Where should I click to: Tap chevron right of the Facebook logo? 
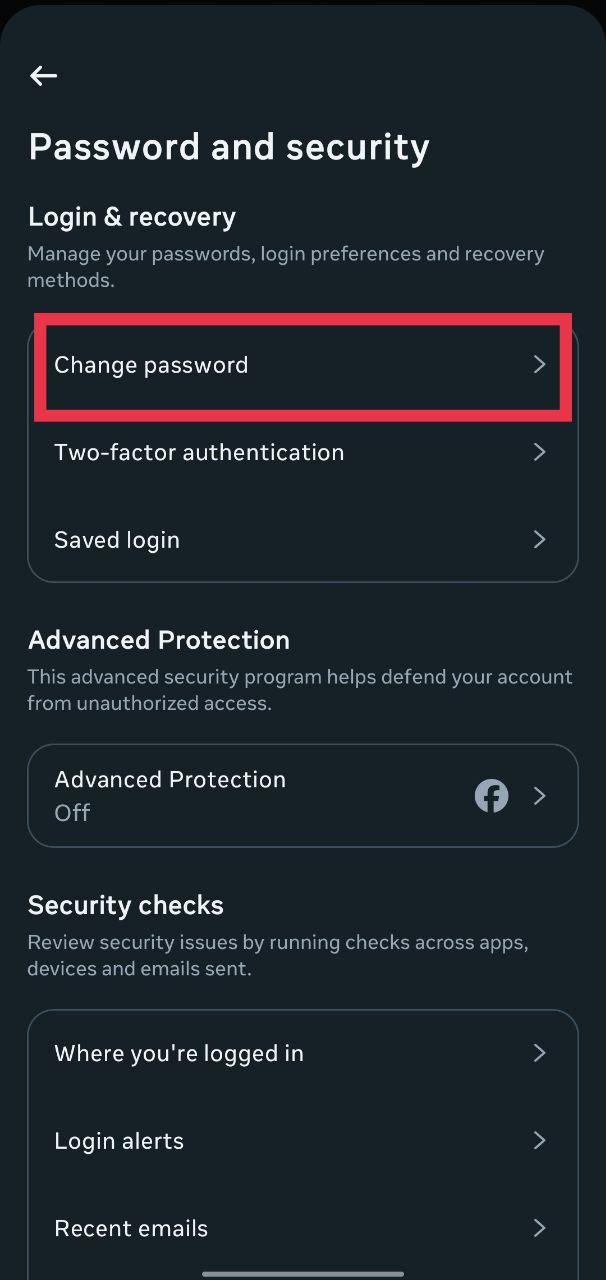(539, 796)
